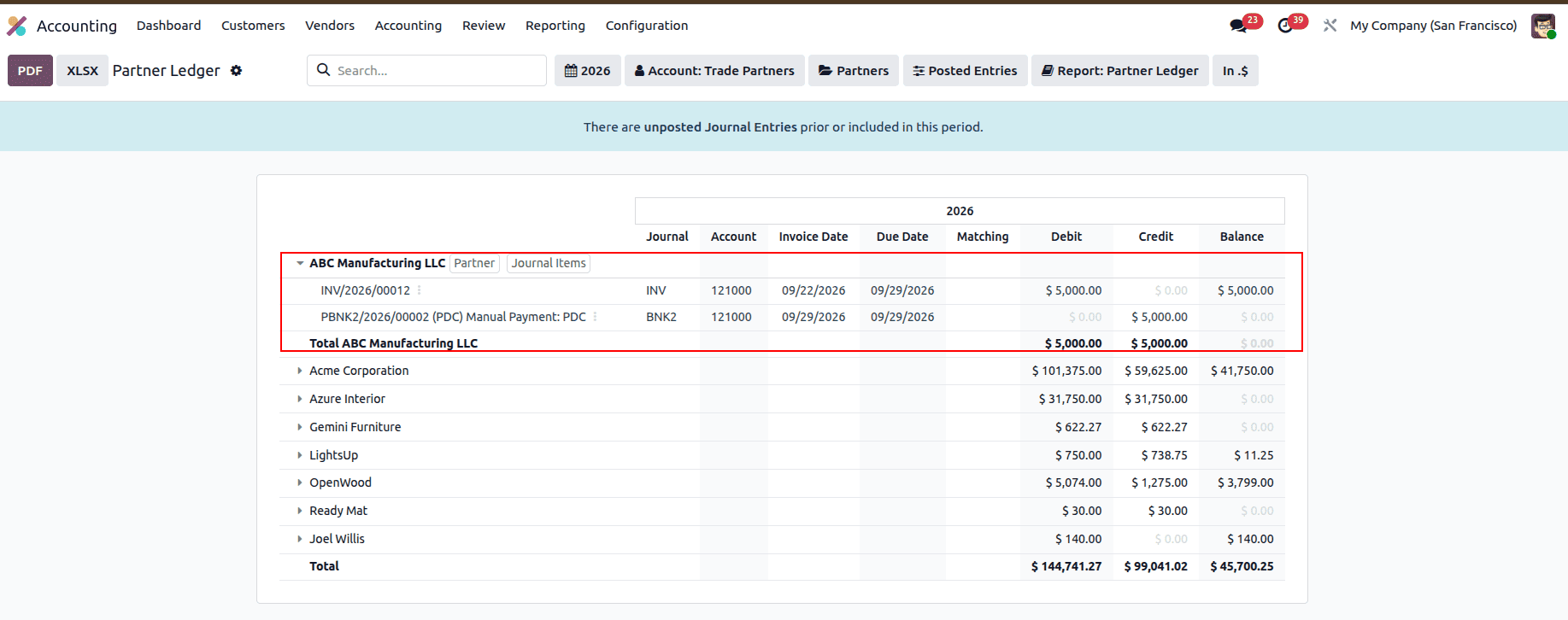Open the 2026 date filter dropdown
This screenshot has width=1568, height=620.
(x=588, y=71)
